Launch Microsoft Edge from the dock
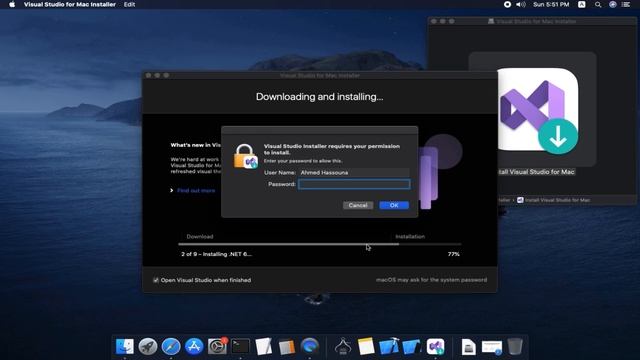Screen dimensions: 640x360 (310, 347)
